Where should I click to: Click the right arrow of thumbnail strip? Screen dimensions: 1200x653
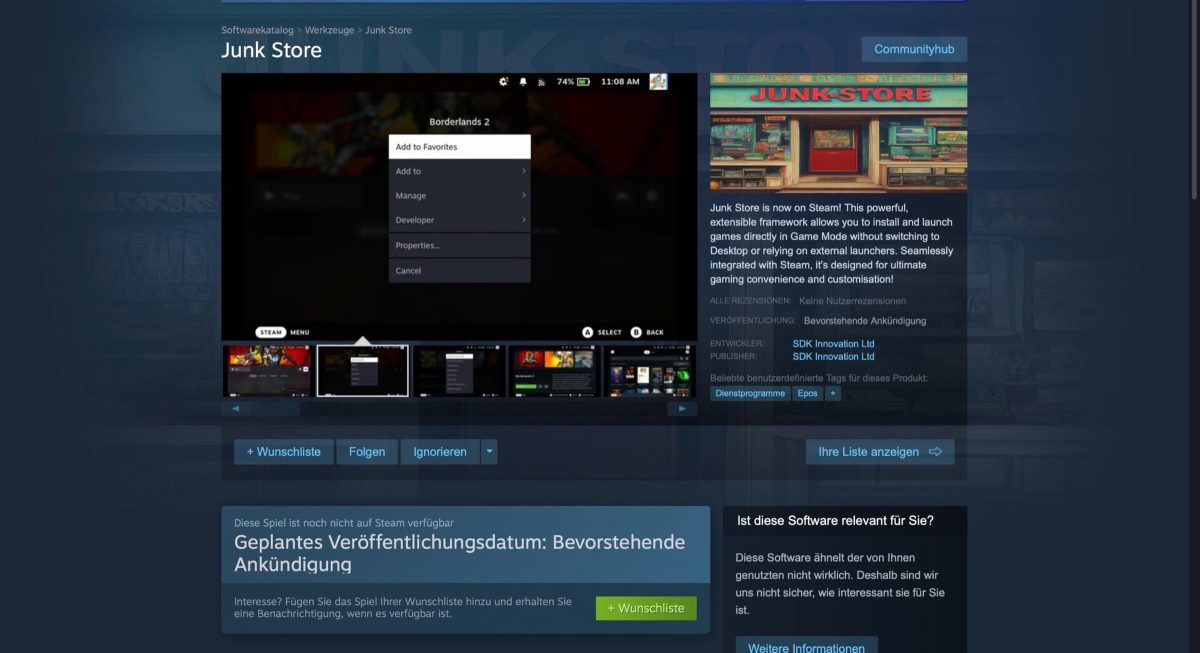click(683, 409)
